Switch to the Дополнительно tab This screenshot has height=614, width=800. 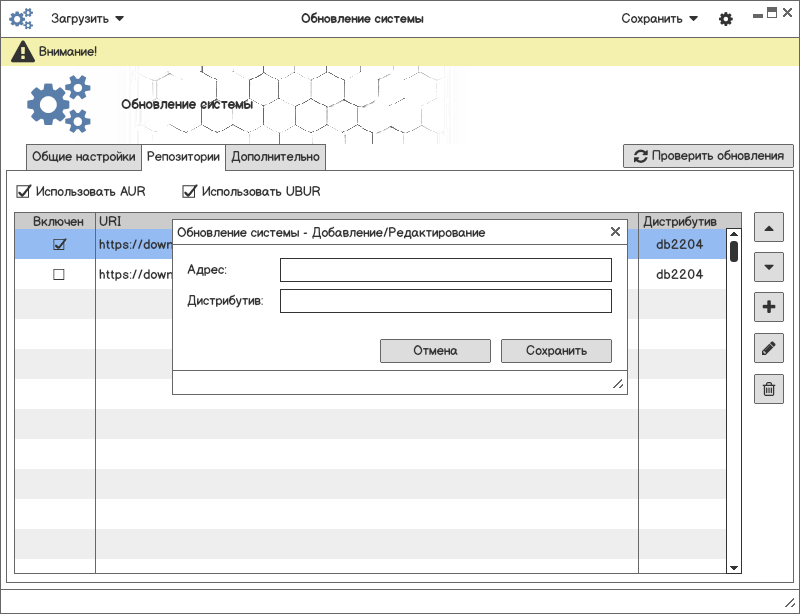[x=275, y=157]
